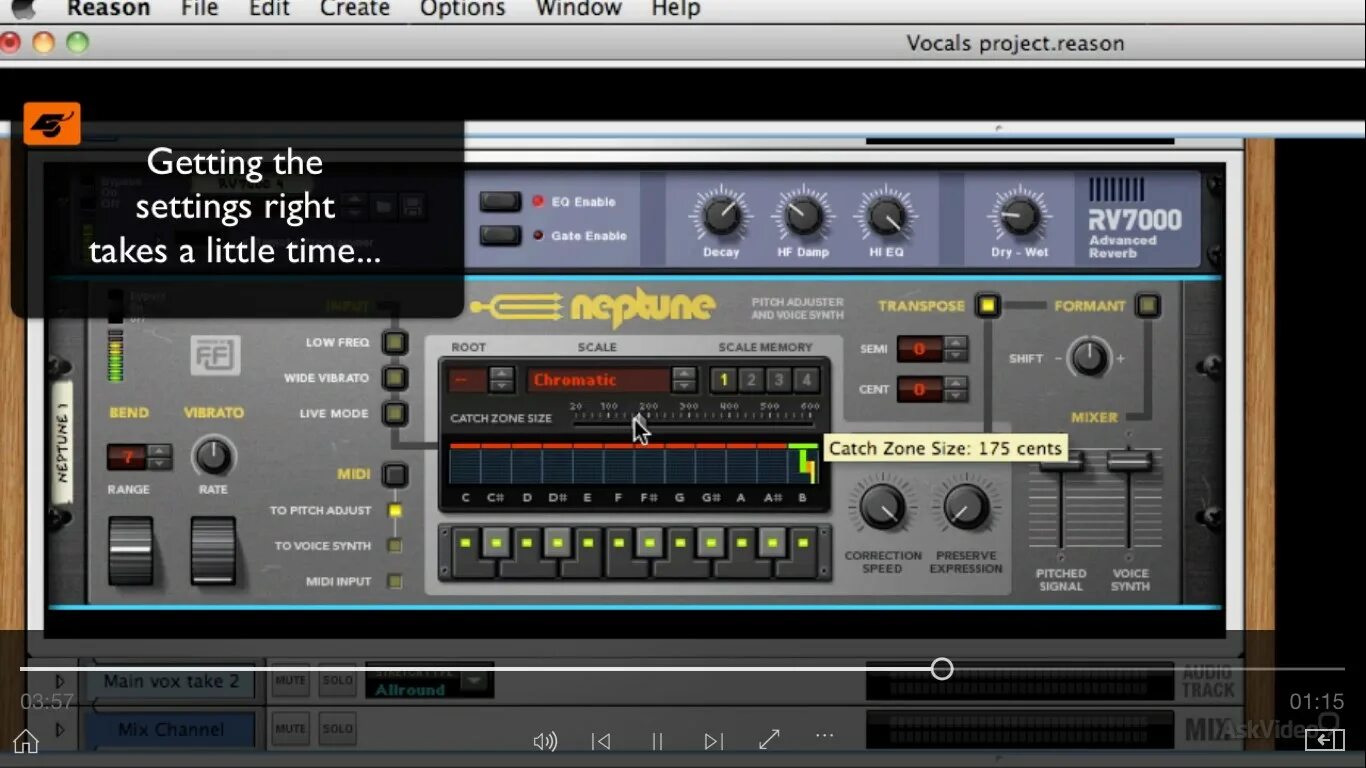Open the Options menu
The width and height of the screenshot is (1366, 768).
[462, 9]
